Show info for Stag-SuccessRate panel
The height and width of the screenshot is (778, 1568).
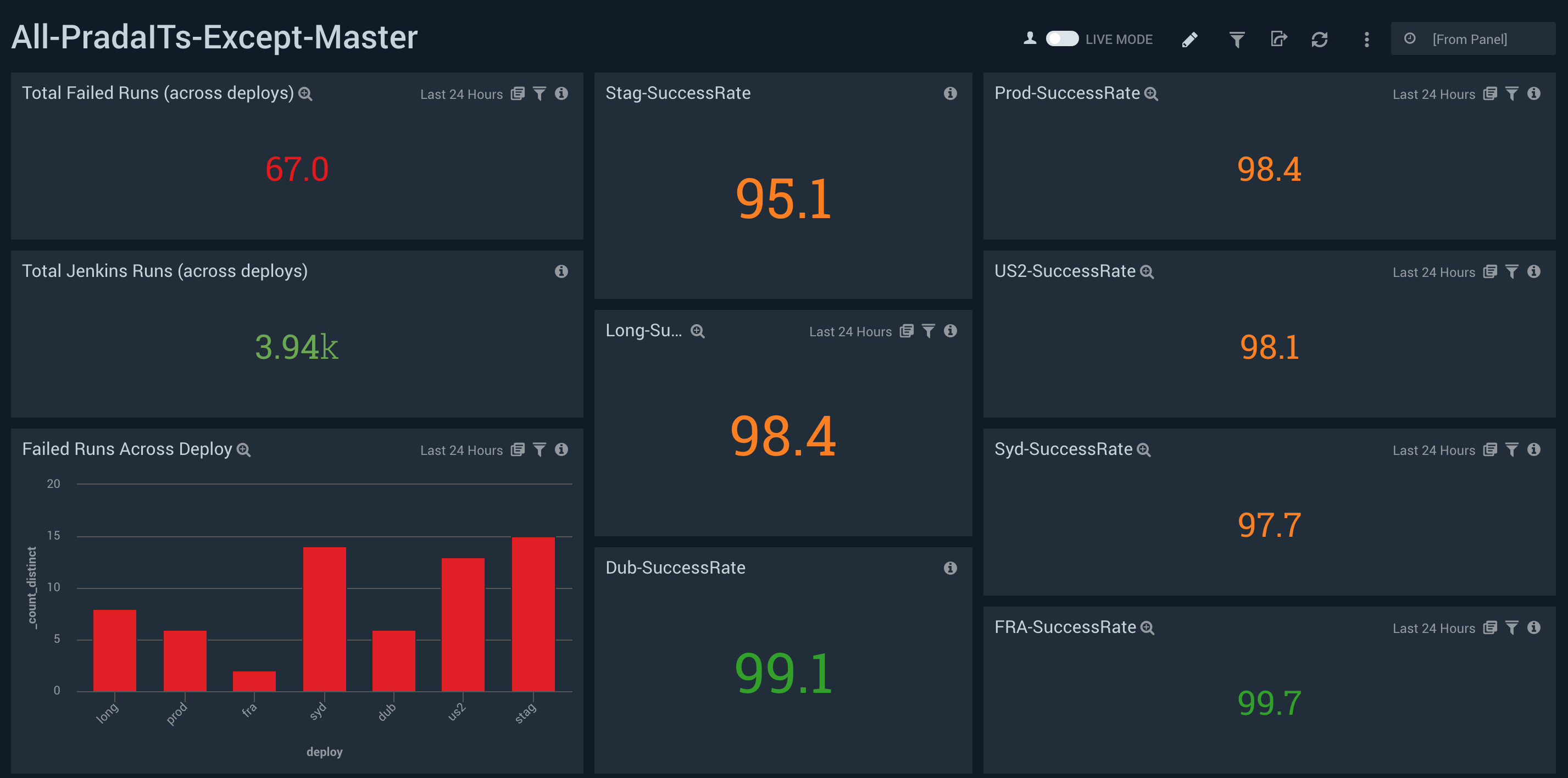[x=950, y=94]
